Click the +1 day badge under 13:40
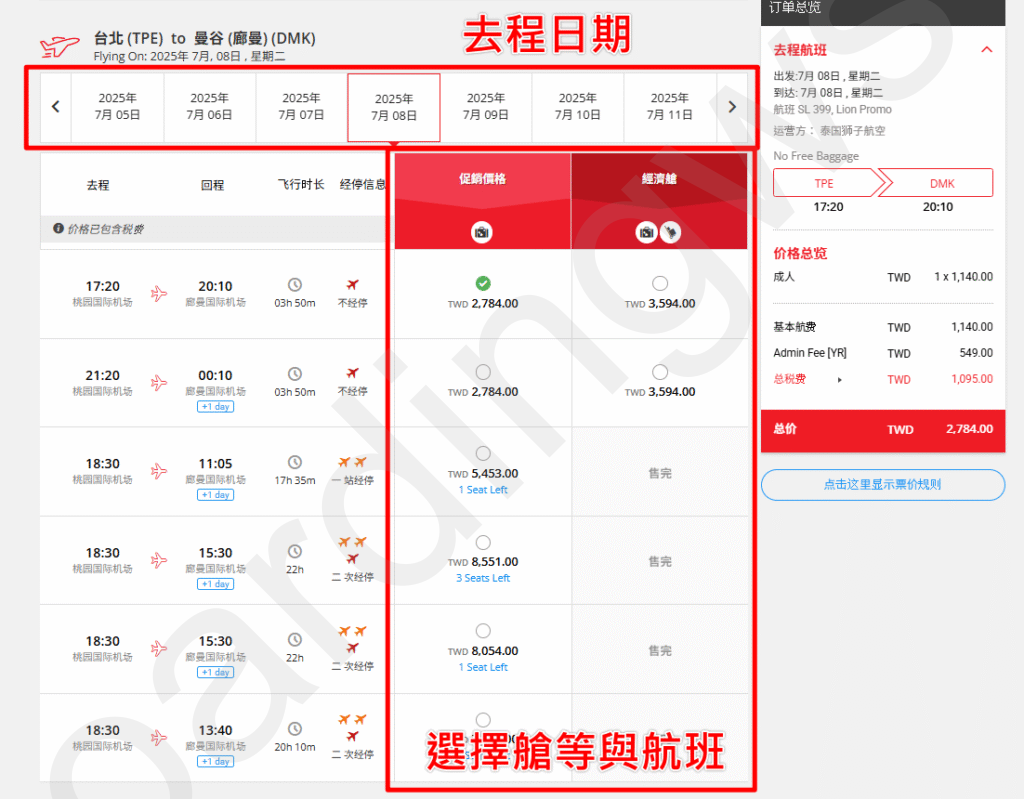The height and width of the screenshot is (799, 1024). click(x=216, y=761)
